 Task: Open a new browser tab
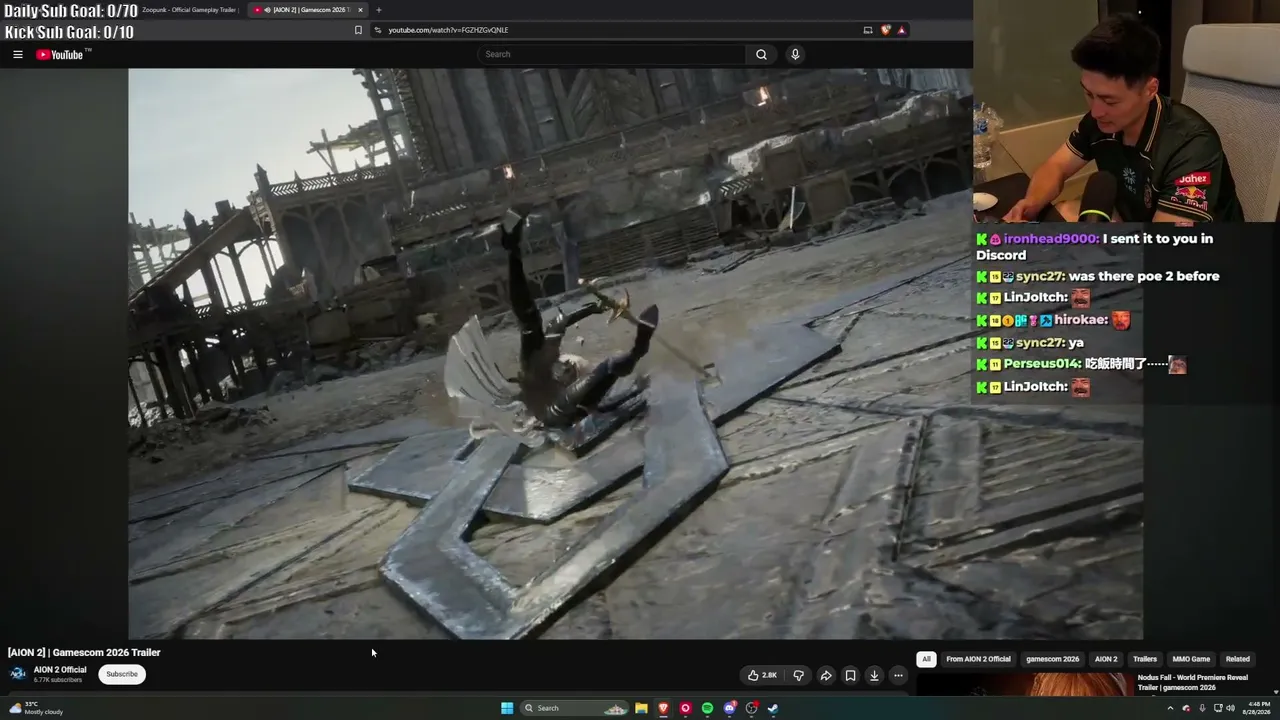tap(378, 10)
